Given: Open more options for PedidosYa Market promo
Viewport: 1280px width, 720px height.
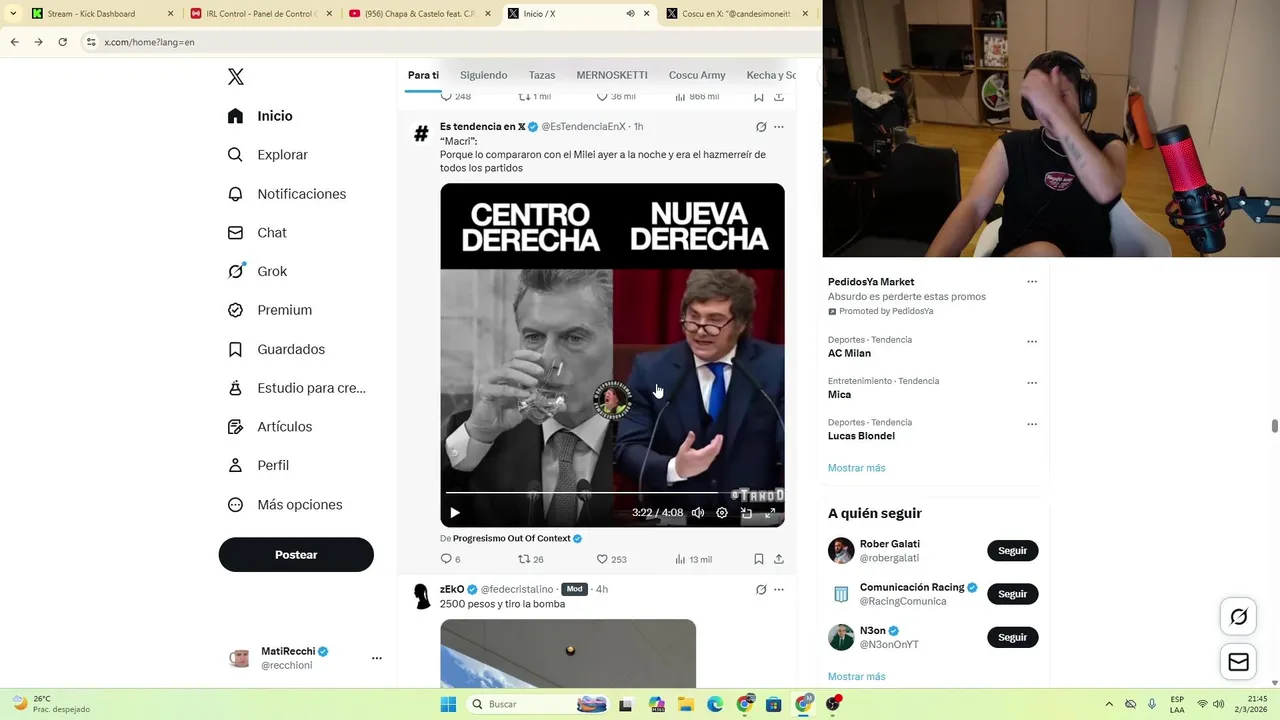Looking at the screenshot, I should 1032,282.
